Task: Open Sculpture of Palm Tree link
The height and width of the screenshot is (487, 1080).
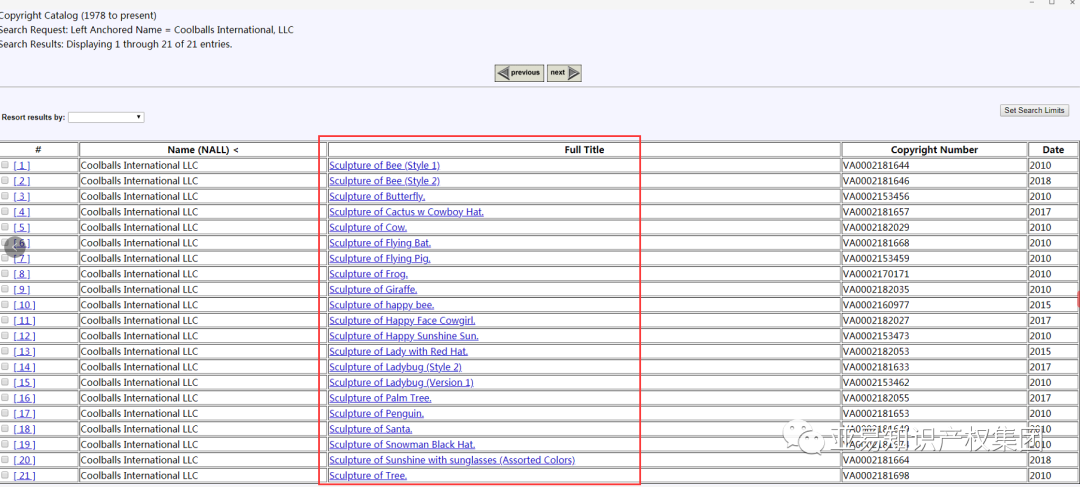Action: point(380,397)
